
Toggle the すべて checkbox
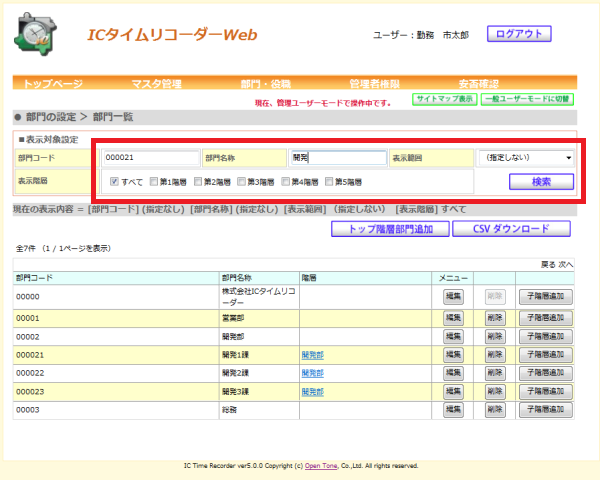(114, 181)
